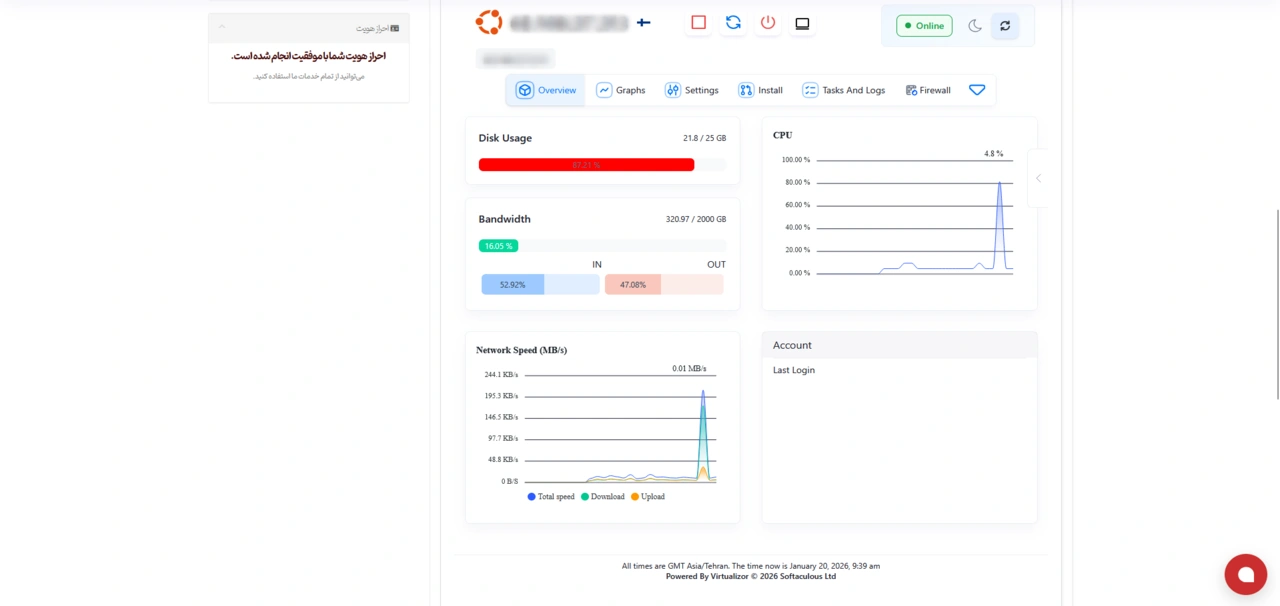
Task: Open the Firewall tab
Action: [928, 90]
